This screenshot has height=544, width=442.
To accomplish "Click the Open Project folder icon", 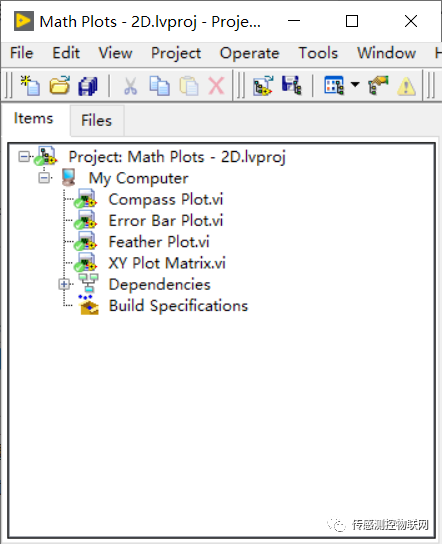I will (60, 85).
